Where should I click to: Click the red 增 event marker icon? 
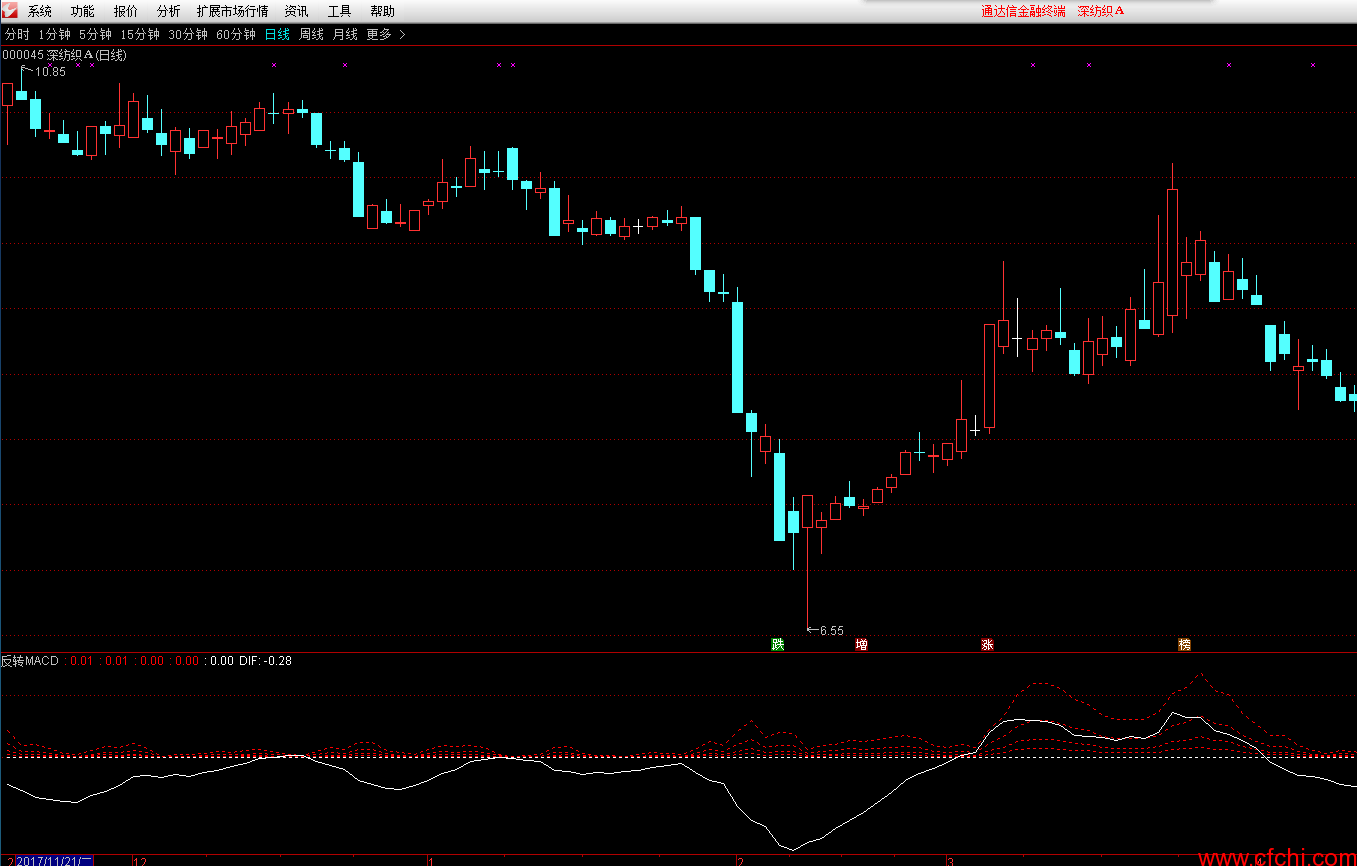pos(862,645)
